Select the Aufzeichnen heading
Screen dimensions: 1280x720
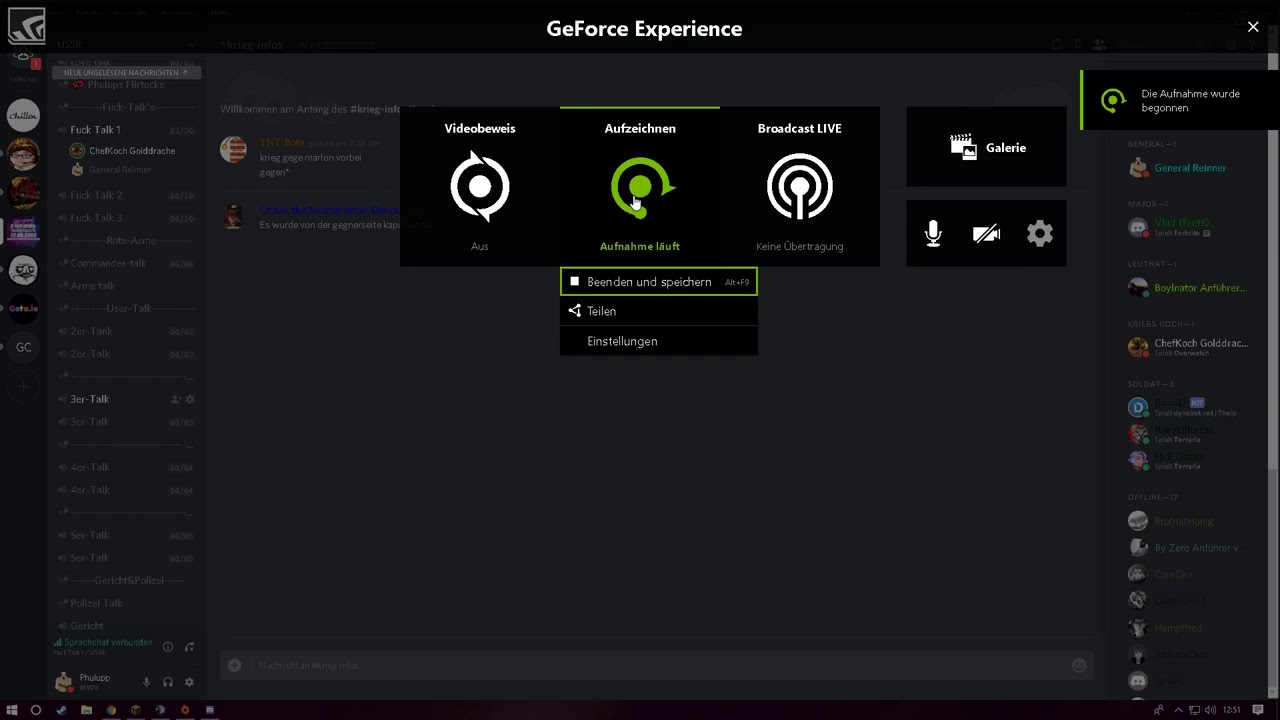pyautogui.click(x=640, y=128)
